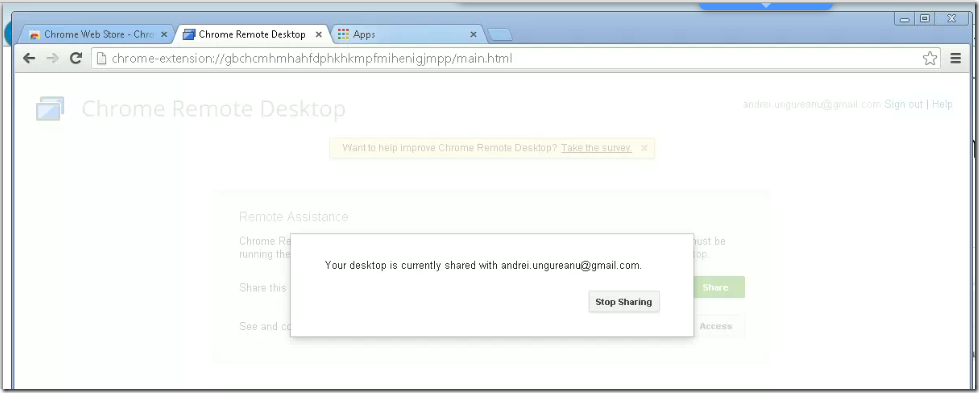979x393 pixels.
Task: Go back with the browser back arrow
Action: pos(29,58)
